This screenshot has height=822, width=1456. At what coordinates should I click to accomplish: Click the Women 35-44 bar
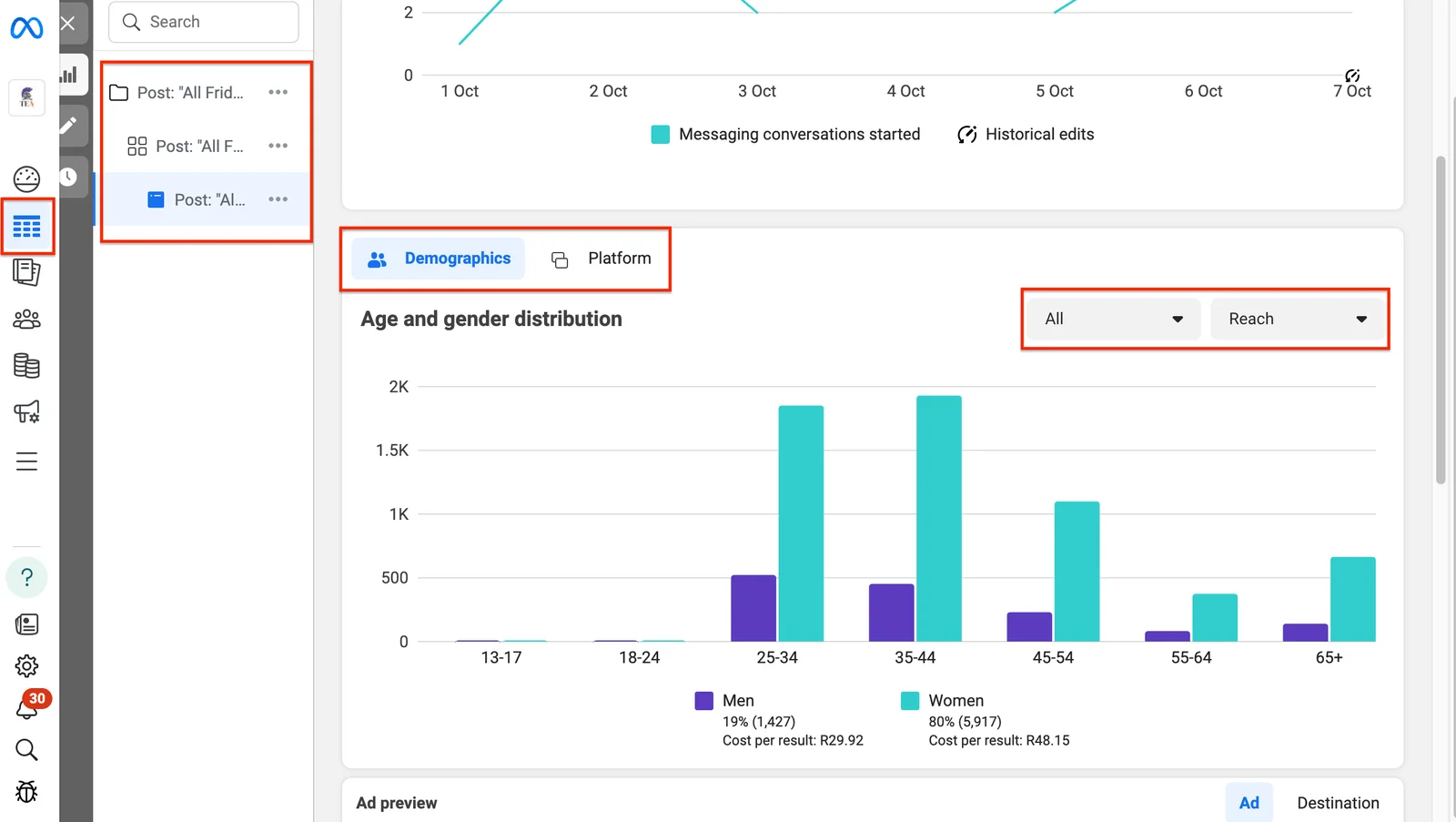point(939,519)
